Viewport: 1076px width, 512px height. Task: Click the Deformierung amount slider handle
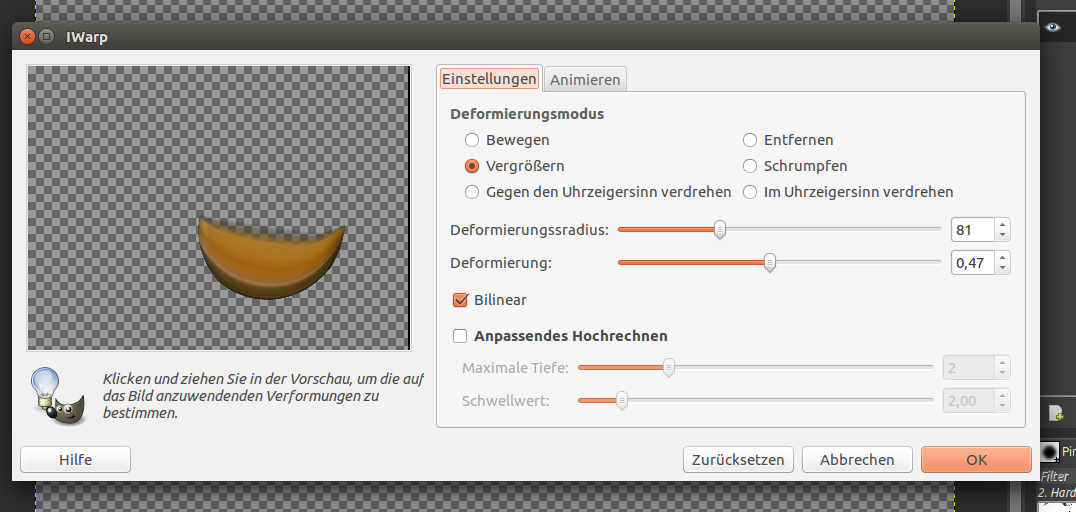(770, 262)
